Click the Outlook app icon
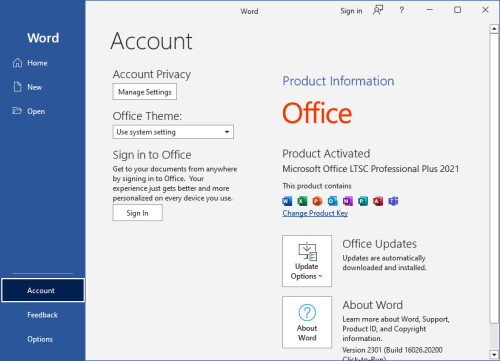 332,201
